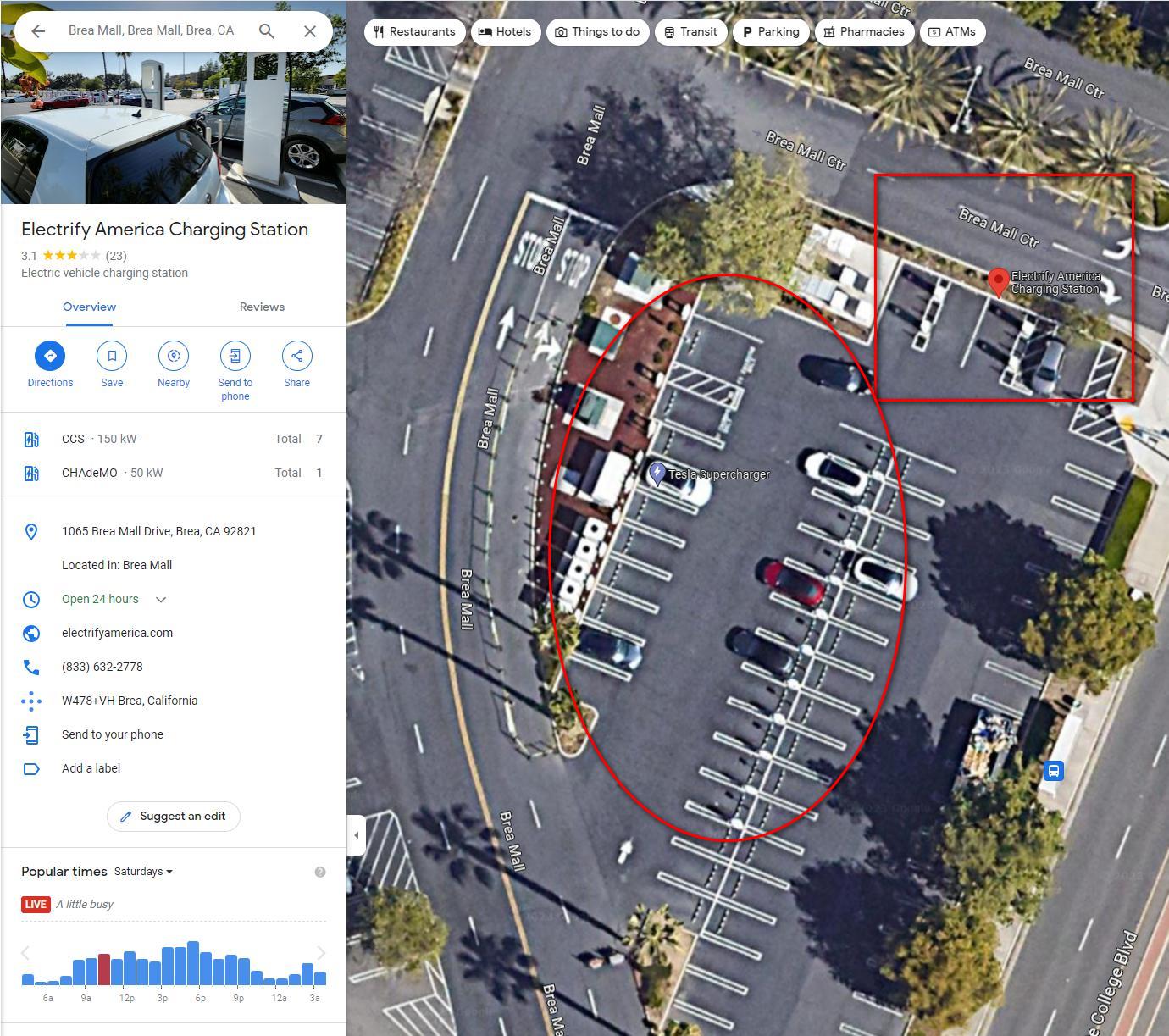Click the Tesla Supercharger map marker
The height and width of the screenshot is (1036, 1169).
pyautogui.click(x=657, y=473)
